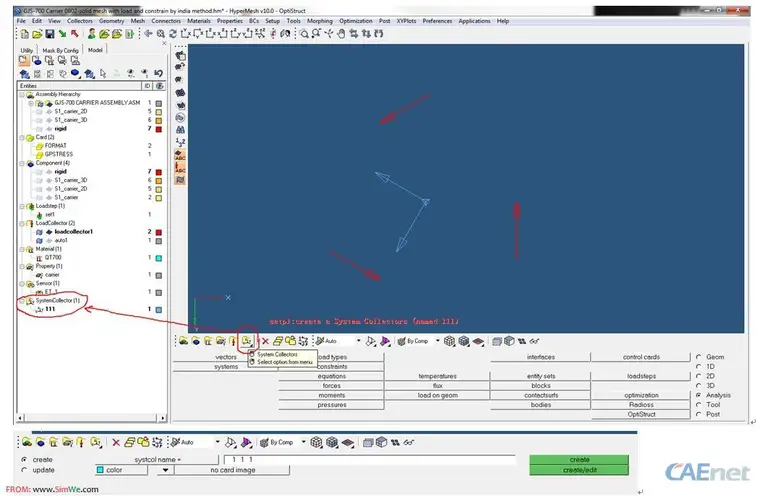Click the previous view arrow icon

[148, 33]
